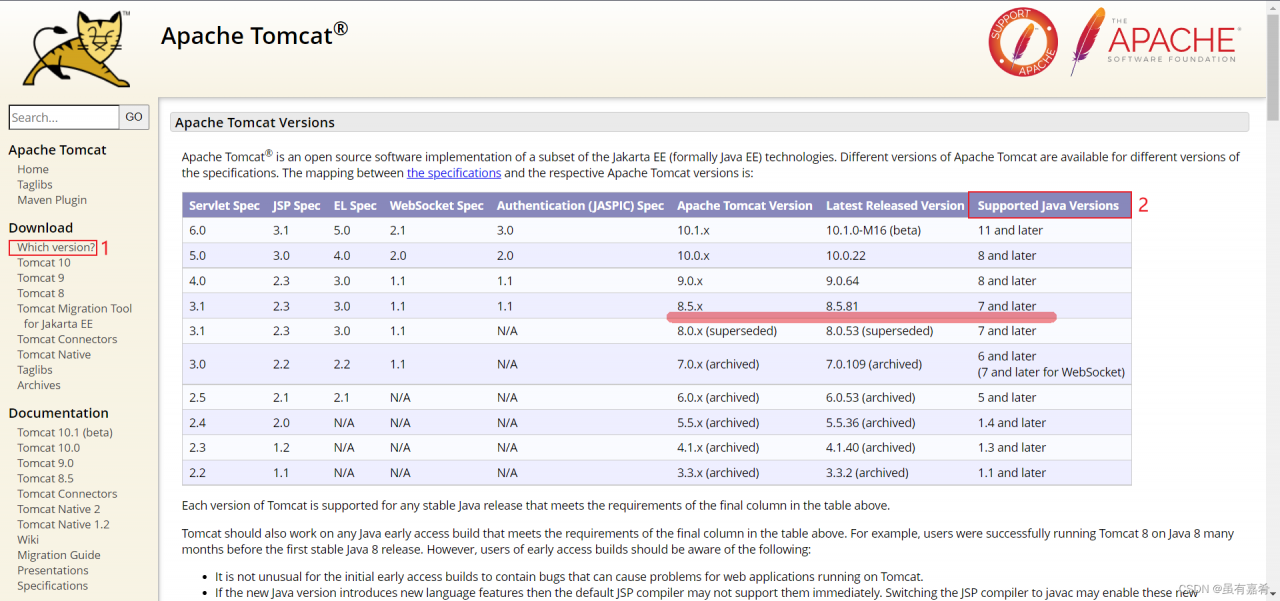The image size is (1280, 601).
Task: Open Tomcat 8.5 documentation link
Action: click(x=45, y=479)
